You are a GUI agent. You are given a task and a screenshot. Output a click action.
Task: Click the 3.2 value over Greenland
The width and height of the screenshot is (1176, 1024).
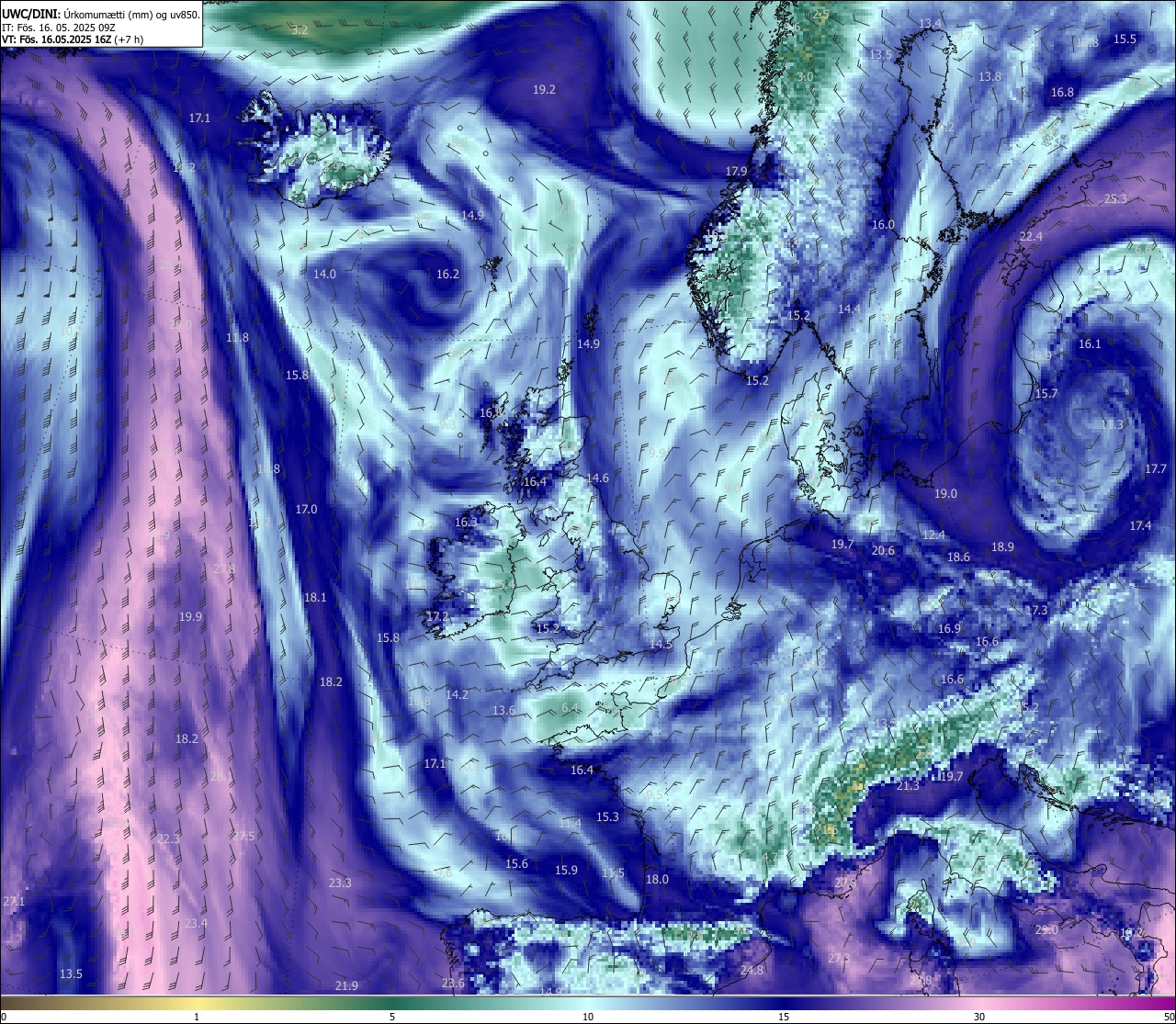click(x=300, y=29)
